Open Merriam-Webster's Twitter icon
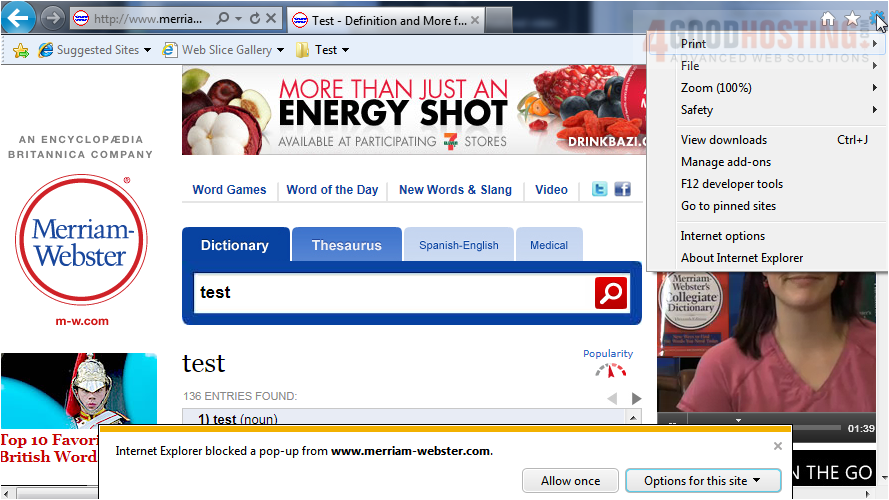 599,189
